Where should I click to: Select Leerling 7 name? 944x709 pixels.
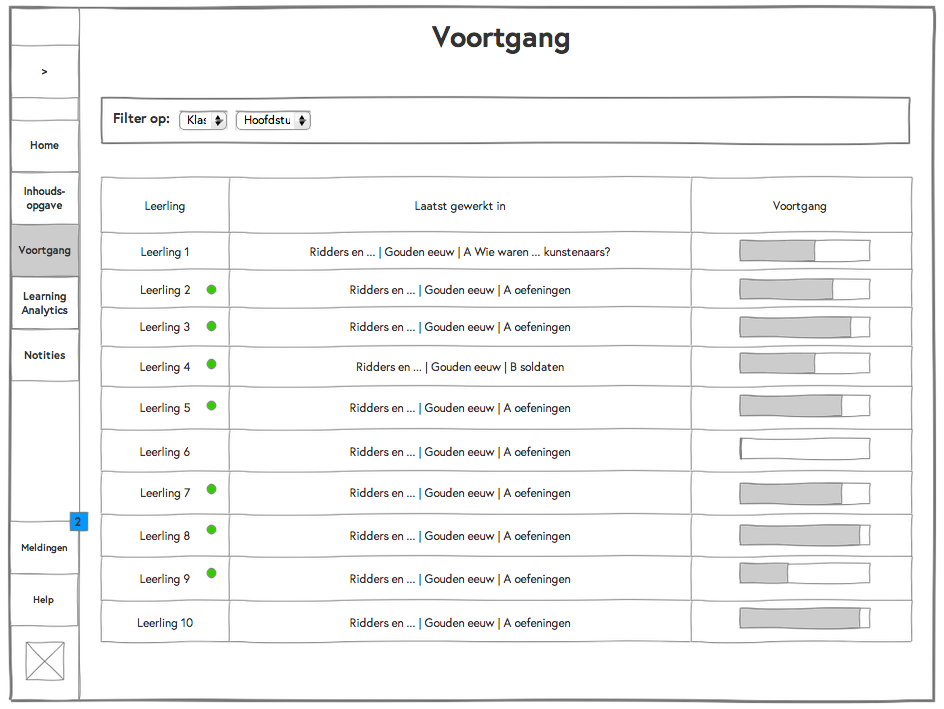[x=165, y=492]
